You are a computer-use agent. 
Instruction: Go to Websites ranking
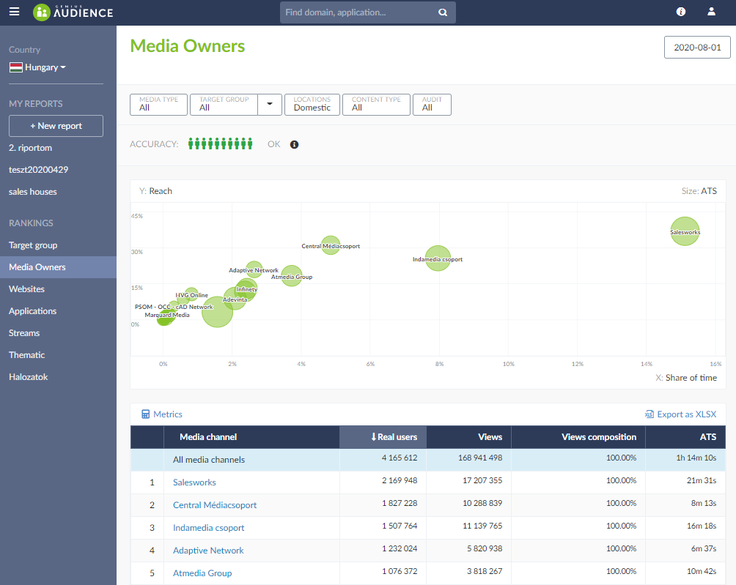[27, 289]
